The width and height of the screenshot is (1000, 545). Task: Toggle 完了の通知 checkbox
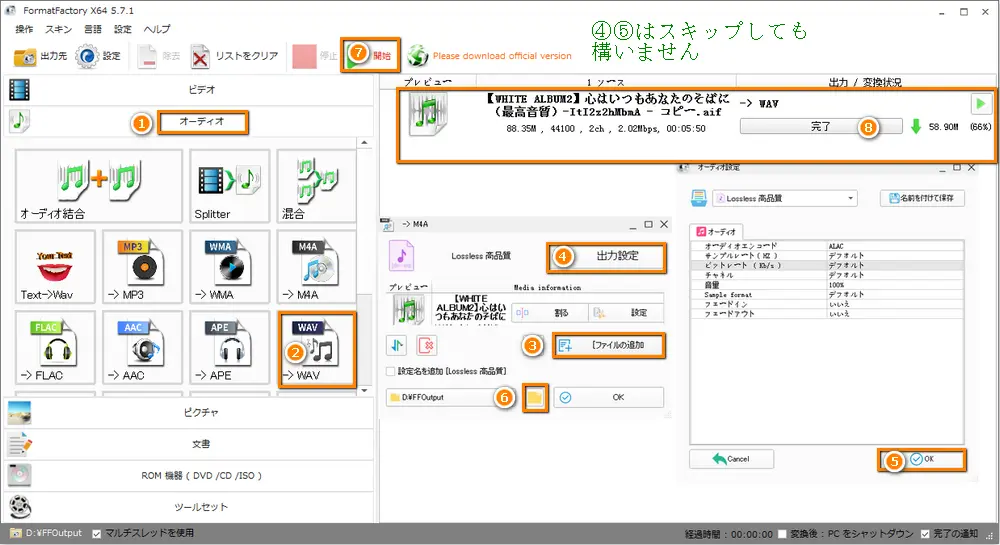pyautogui.click(x=925, y=534)
